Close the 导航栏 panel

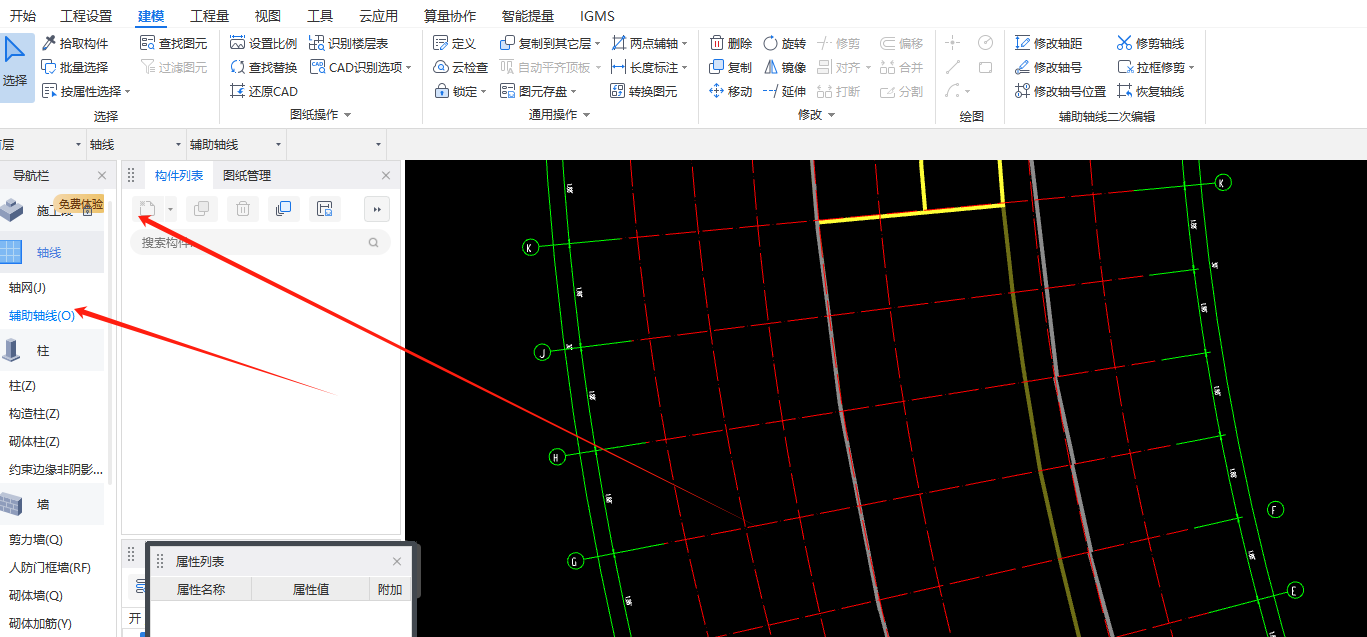coord(101,175)
